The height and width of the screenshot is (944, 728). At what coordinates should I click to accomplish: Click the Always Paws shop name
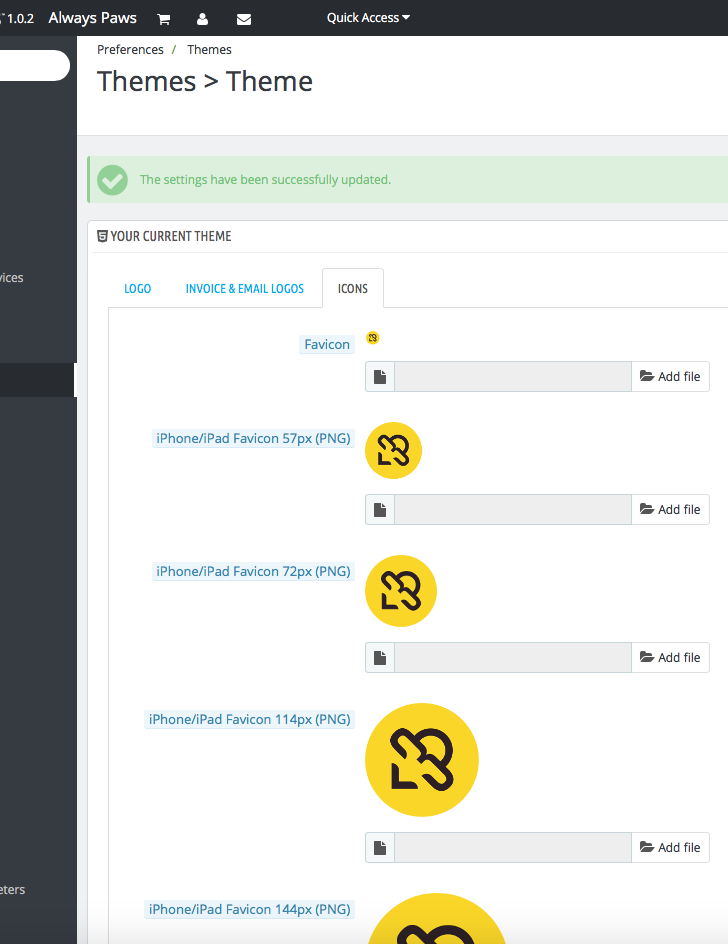(92, 18)
